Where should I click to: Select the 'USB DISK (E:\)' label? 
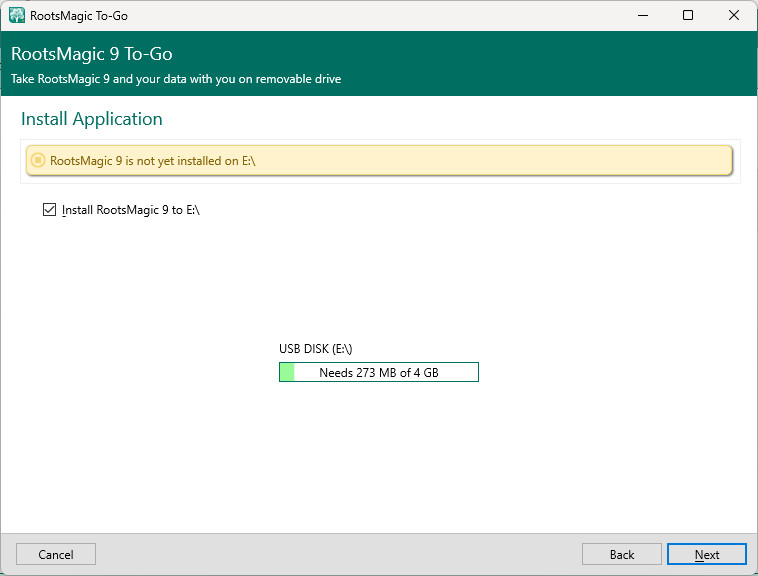pyautogui.click(x=315, y=349)
